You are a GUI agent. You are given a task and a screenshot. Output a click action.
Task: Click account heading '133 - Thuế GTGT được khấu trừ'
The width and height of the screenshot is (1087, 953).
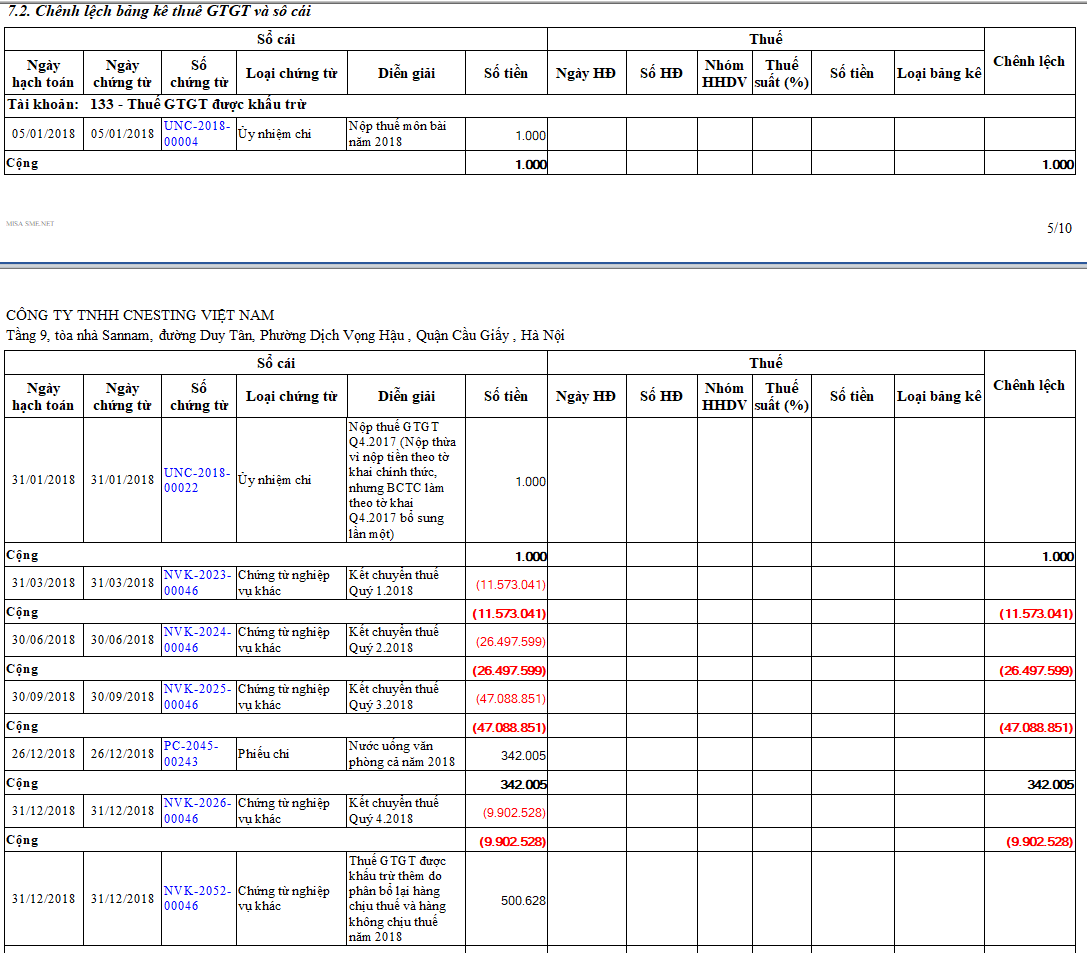pyautogui.click(x=198, y=104)
